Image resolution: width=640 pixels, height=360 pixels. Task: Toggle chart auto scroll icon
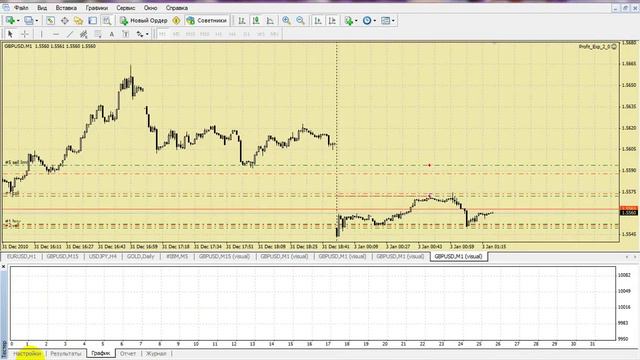[318, 20]
